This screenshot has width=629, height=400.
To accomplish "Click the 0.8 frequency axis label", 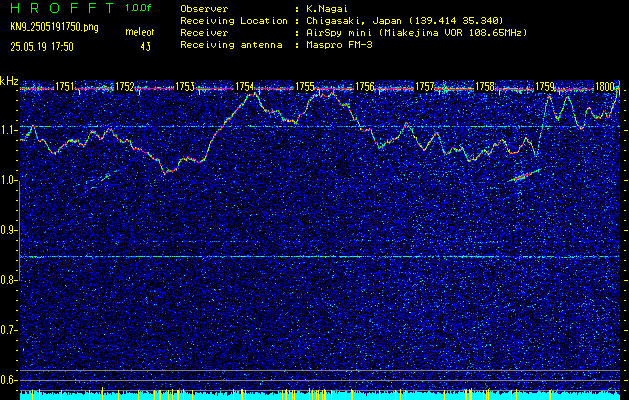I will click(8, 280).
